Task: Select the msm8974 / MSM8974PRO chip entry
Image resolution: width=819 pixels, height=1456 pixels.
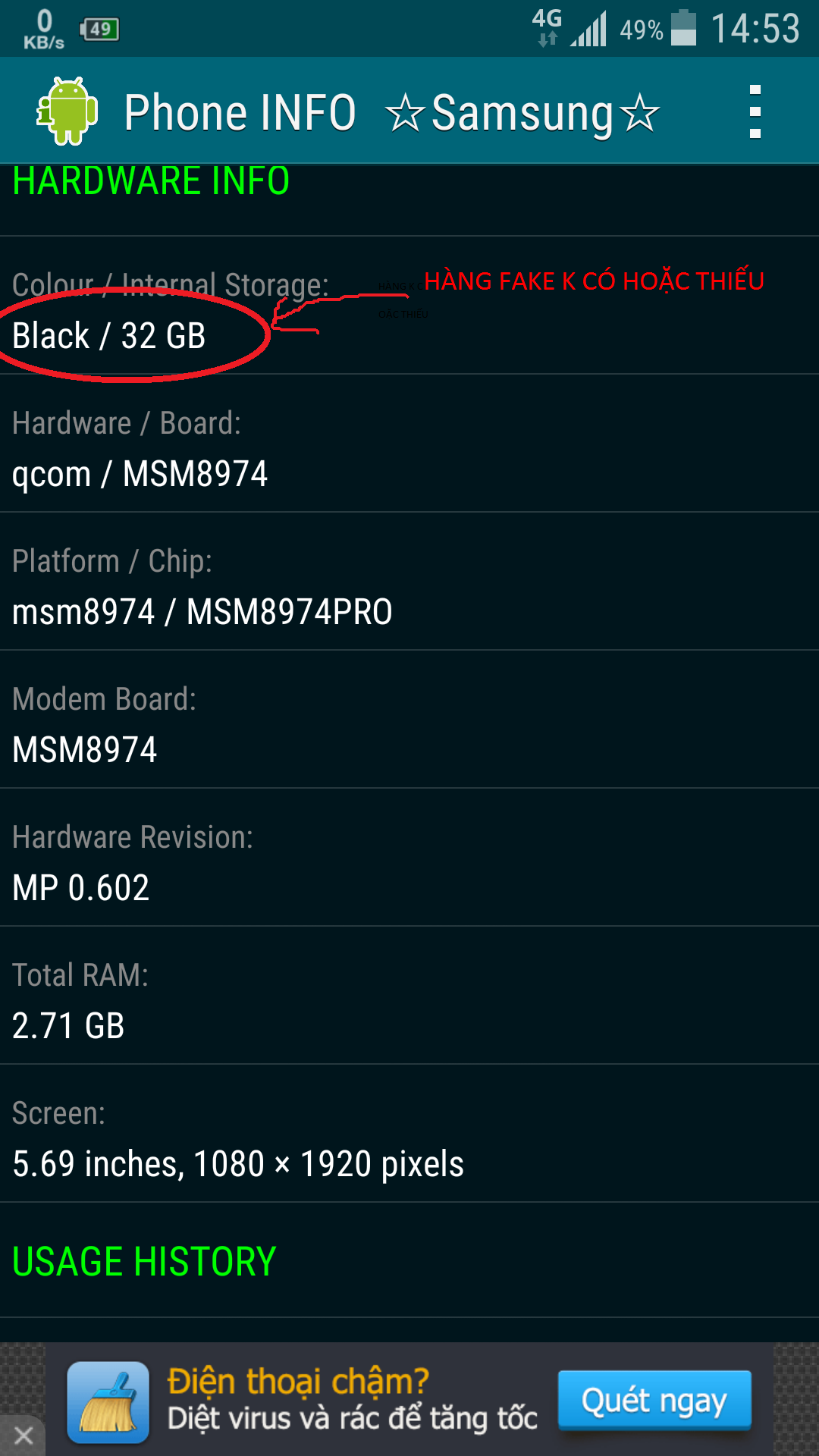Action: [409, 582]
